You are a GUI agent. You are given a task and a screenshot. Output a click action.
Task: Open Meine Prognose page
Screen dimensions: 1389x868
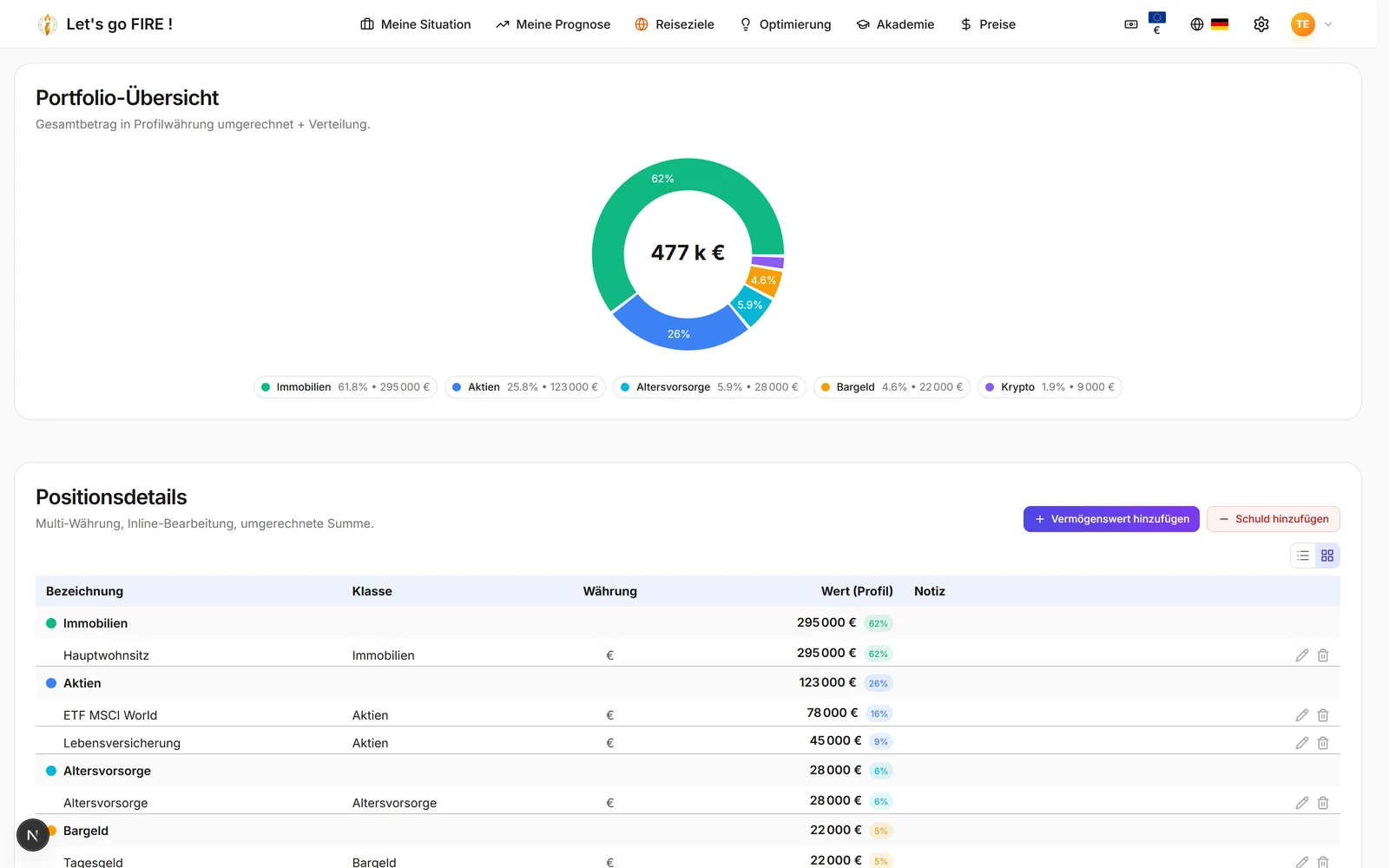(x=553, y=24)
